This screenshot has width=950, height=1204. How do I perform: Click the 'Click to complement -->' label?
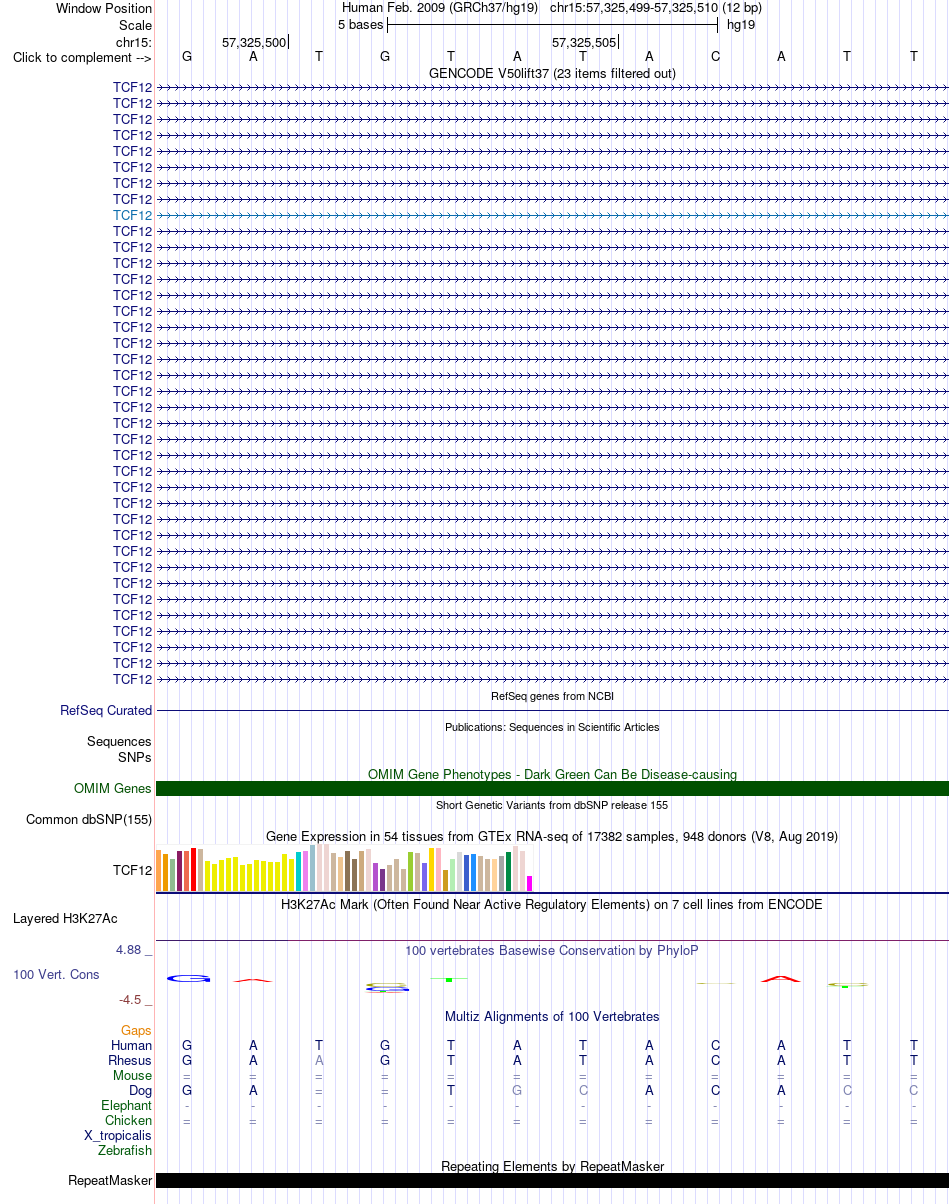pos(82,57)
